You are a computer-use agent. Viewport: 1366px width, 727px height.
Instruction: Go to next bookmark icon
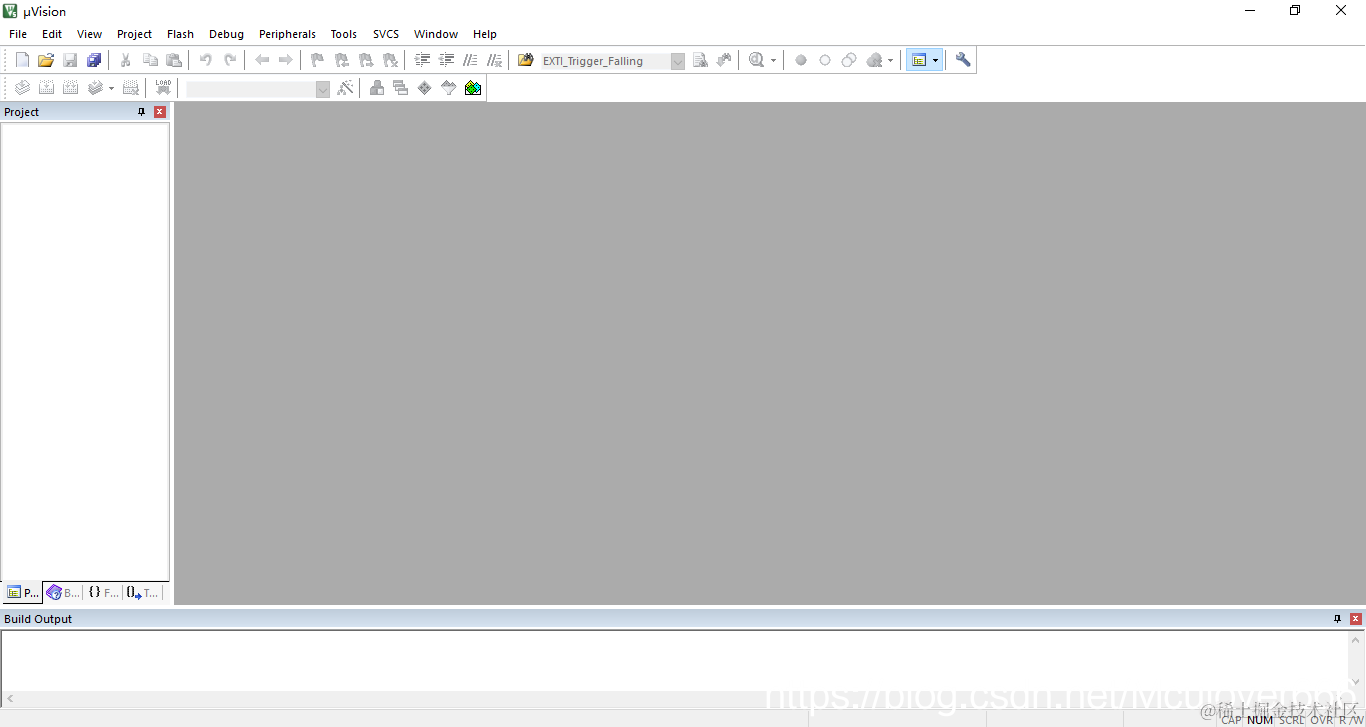tap(366, 60)
